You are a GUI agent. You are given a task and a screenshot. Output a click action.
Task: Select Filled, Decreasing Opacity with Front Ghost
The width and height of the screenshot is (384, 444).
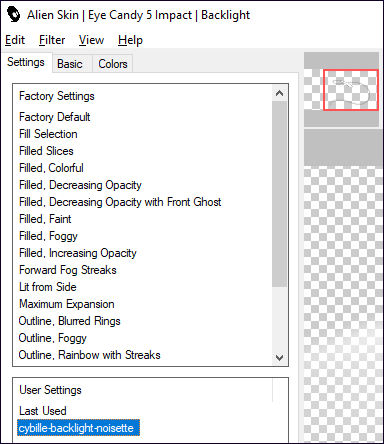pos(120,202)
